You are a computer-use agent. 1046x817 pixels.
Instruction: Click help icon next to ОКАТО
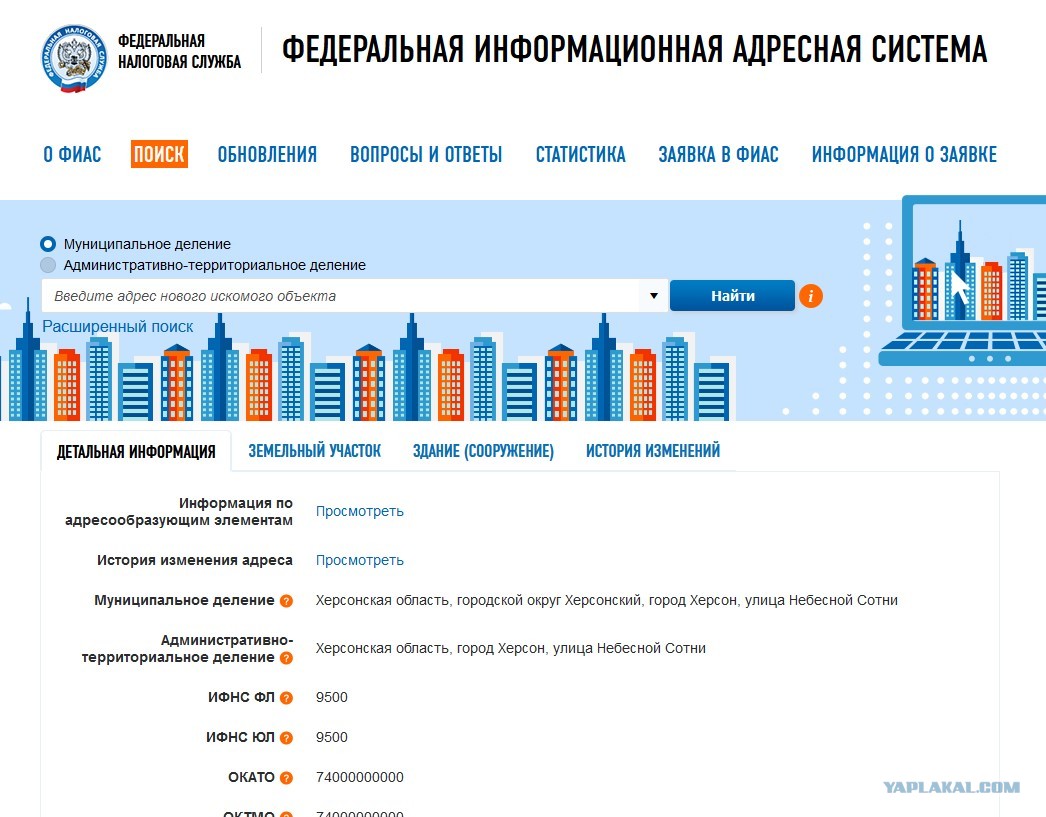click(x=286, y=778)
